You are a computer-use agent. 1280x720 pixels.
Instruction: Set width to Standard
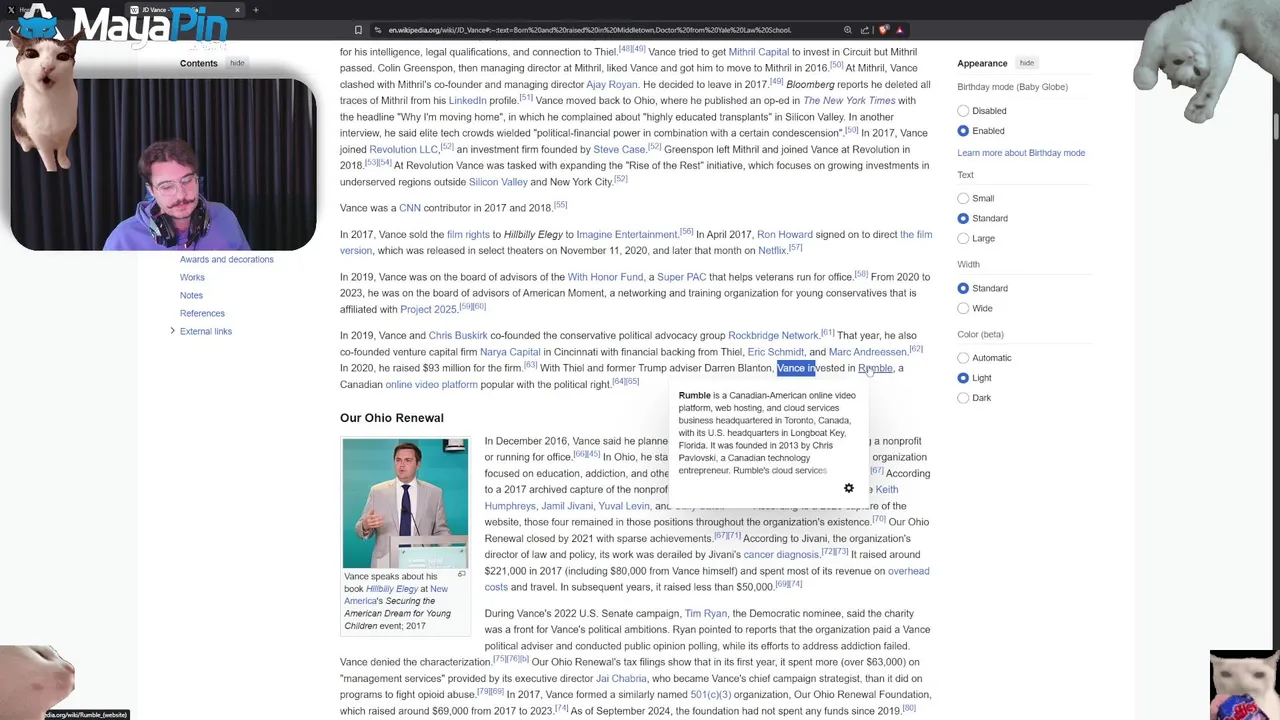pos(963,288)
